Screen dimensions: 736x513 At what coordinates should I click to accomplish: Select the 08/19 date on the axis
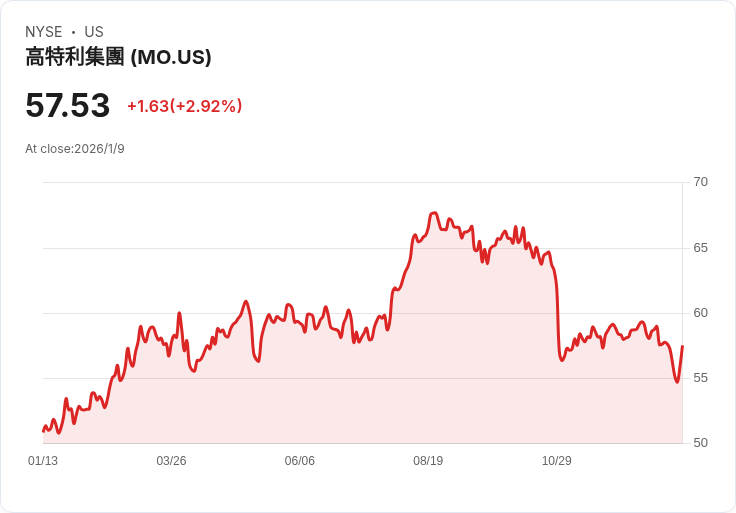428,461
